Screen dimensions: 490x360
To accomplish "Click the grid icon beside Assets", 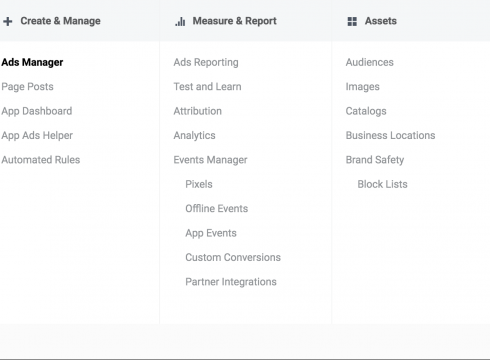I will coord(352,21).
